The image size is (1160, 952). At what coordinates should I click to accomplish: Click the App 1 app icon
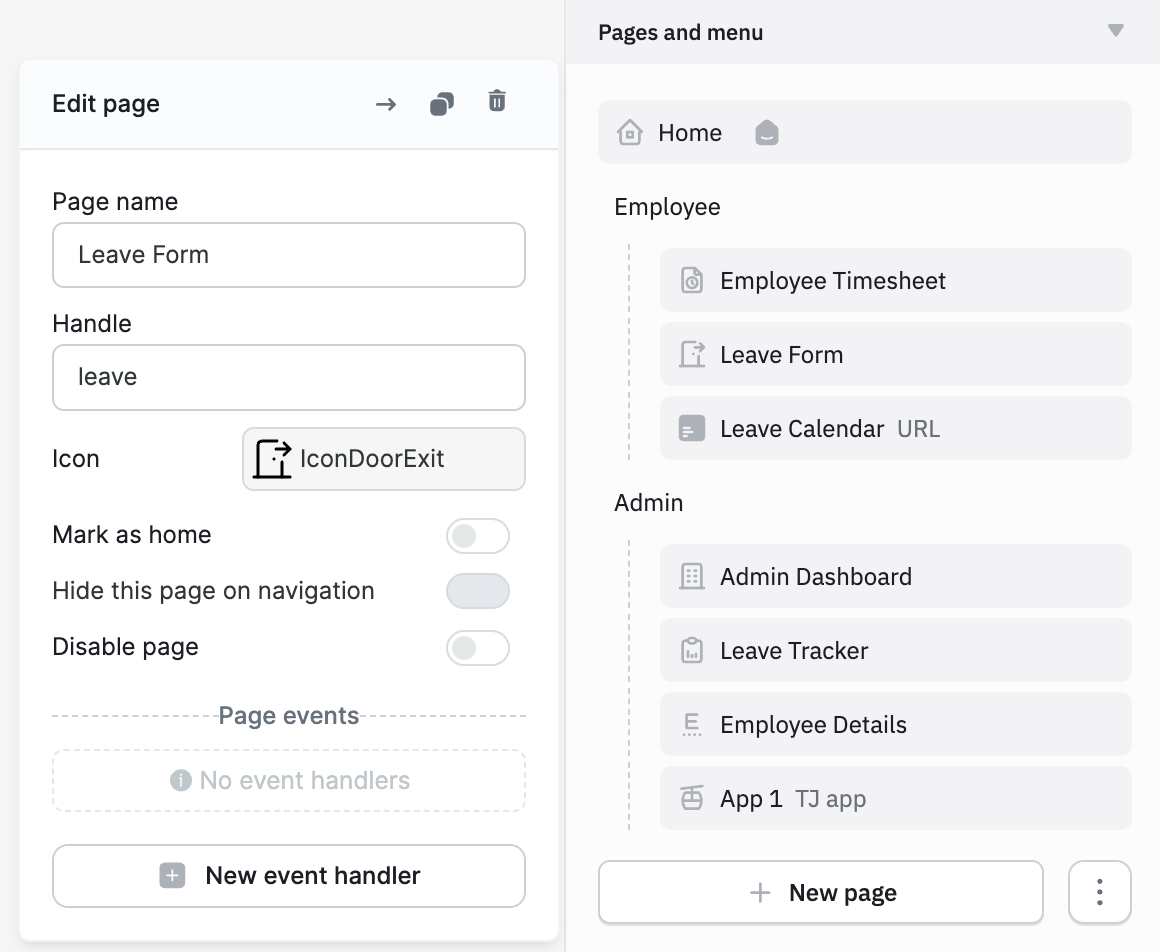(691, 798)
